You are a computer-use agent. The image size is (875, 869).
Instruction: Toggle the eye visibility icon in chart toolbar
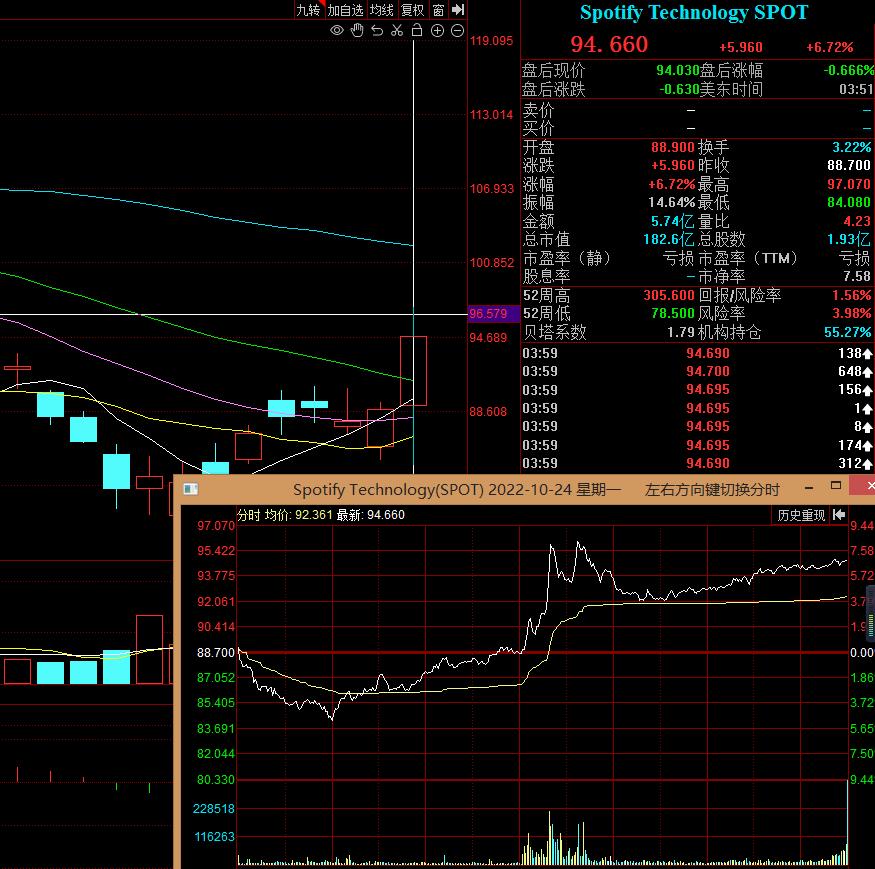click(x=336, y=31)
